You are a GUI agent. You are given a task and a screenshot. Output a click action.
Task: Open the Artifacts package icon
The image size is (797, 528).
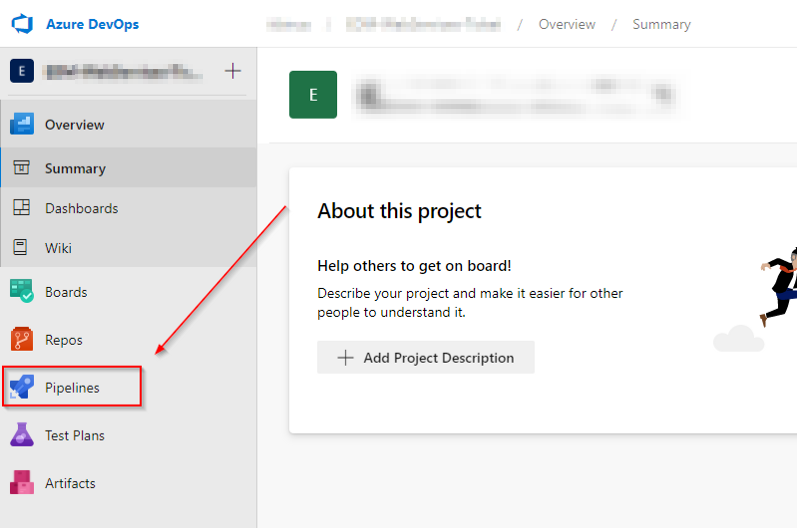22,483
